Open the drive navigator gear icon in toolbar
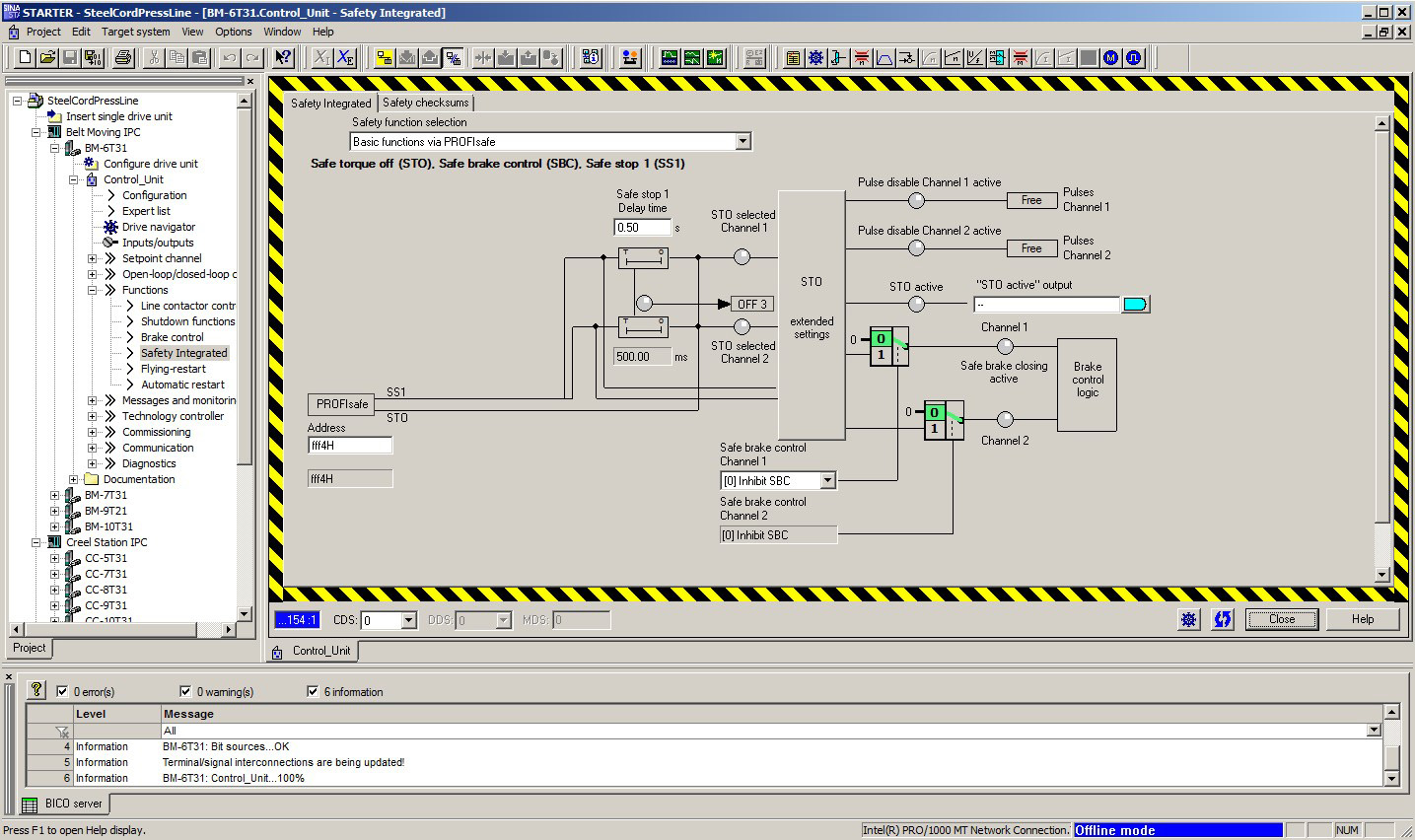Image resolution: width=1415 pixels, height=840 pixels. (x=815, y=58)
